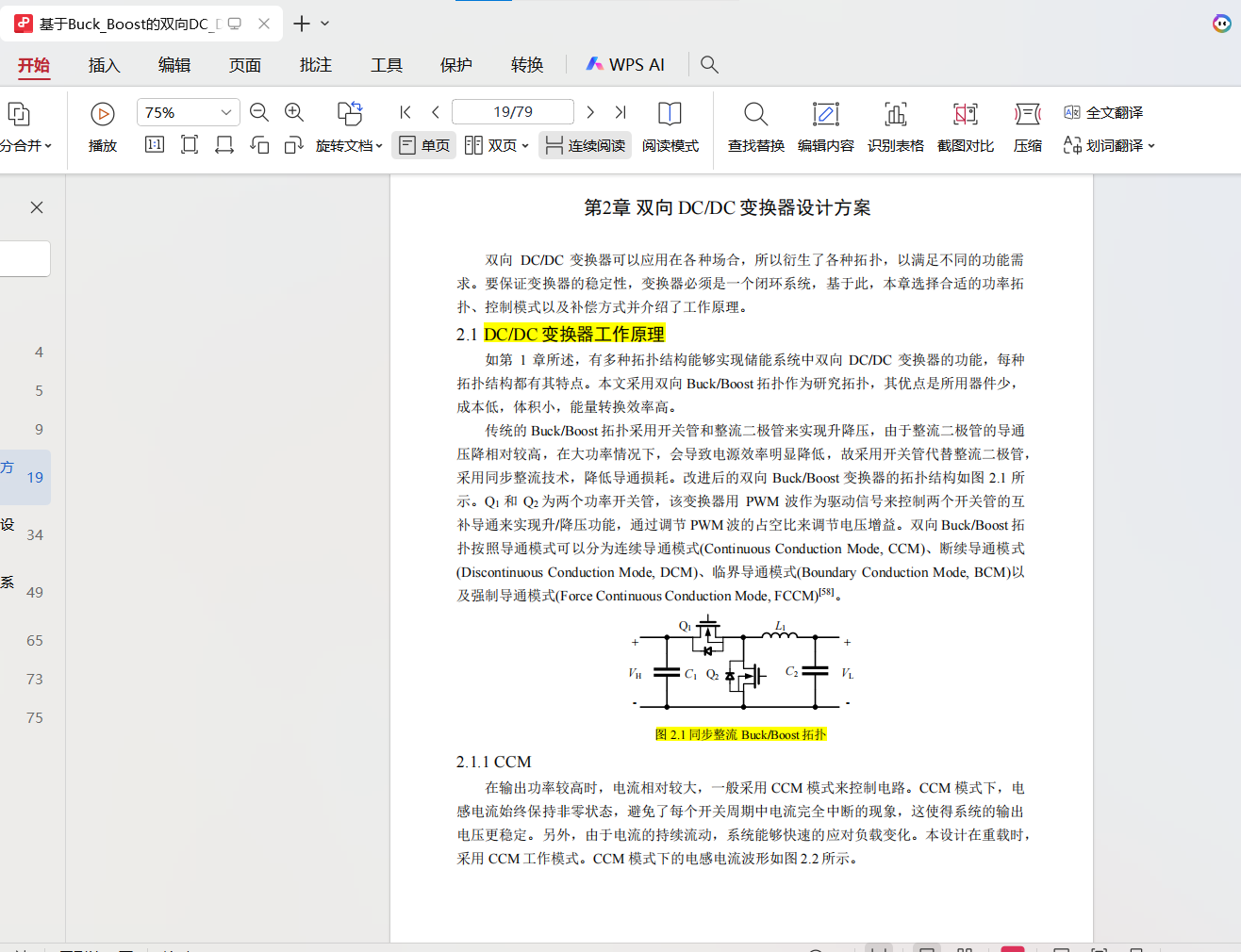This screenshot has width=1241, height=952.
Task: Click the zoom in magnifier icon
Action: 294,112
